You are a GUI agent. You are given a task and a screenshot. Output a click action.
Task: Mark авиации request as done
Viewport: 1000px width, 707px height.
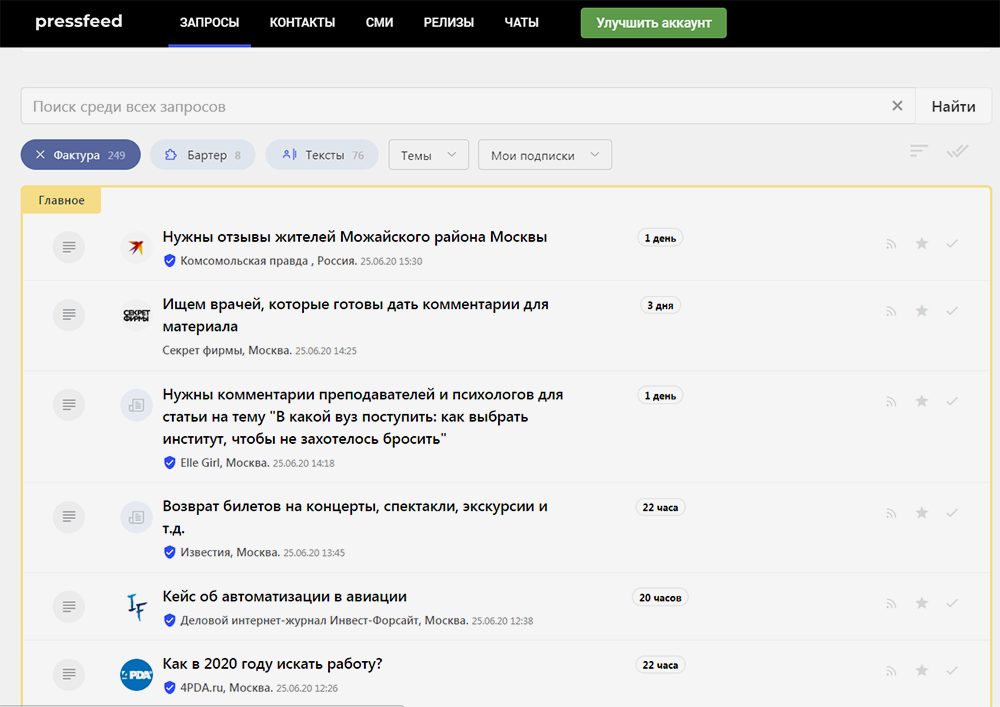[x=952, y=604]
